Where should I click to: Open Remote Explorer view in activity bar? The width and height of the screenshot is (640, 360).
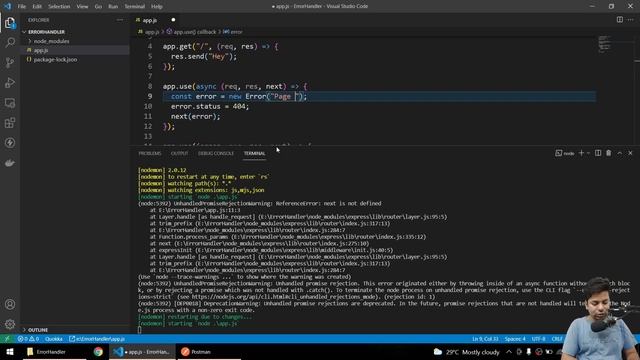coord(10,103)
